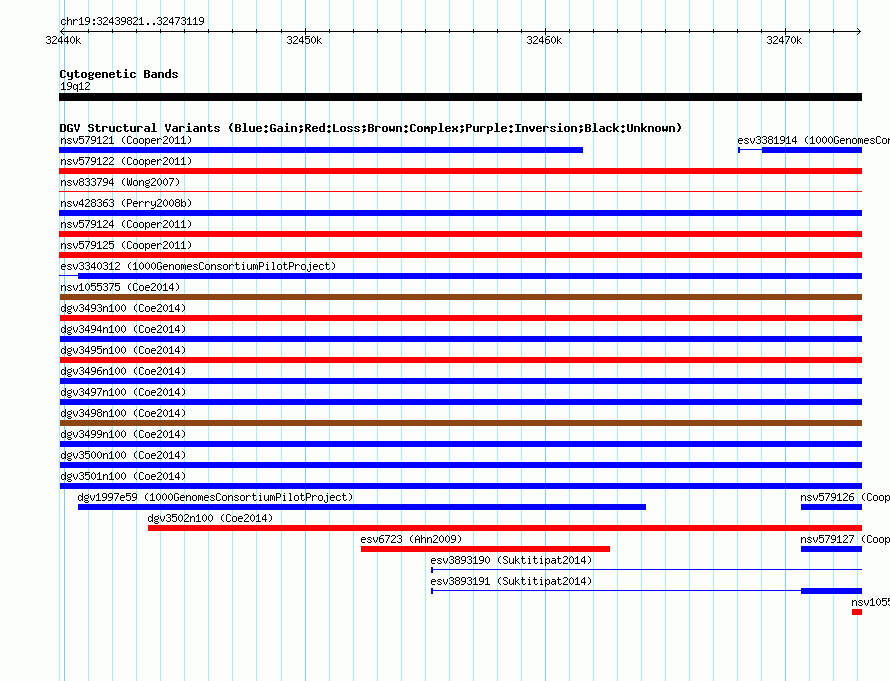Click the DGV Structural Variants track title
This screenshot has width=890, height=681.
371,128
